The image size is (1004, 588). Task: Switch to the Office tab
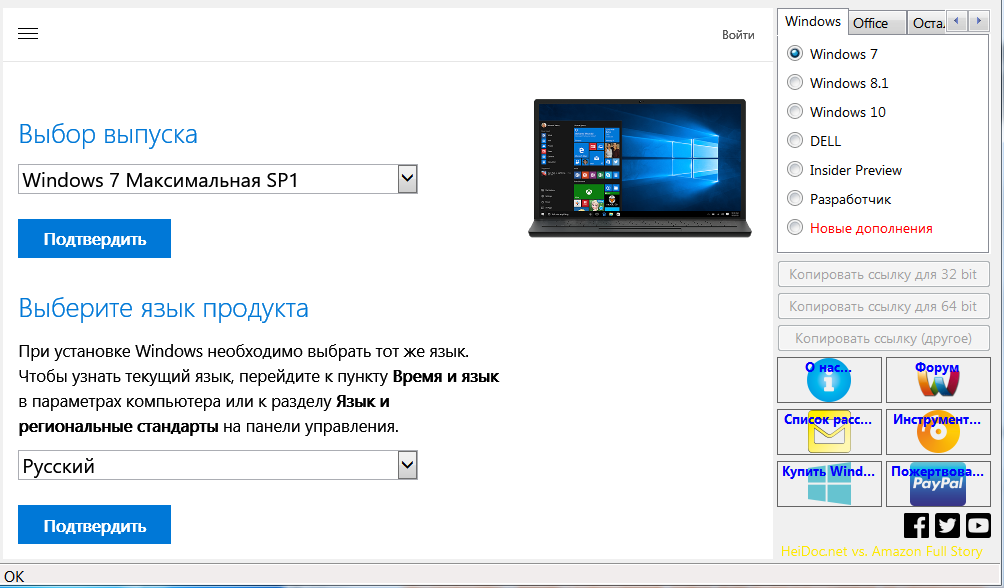[877, 23]
